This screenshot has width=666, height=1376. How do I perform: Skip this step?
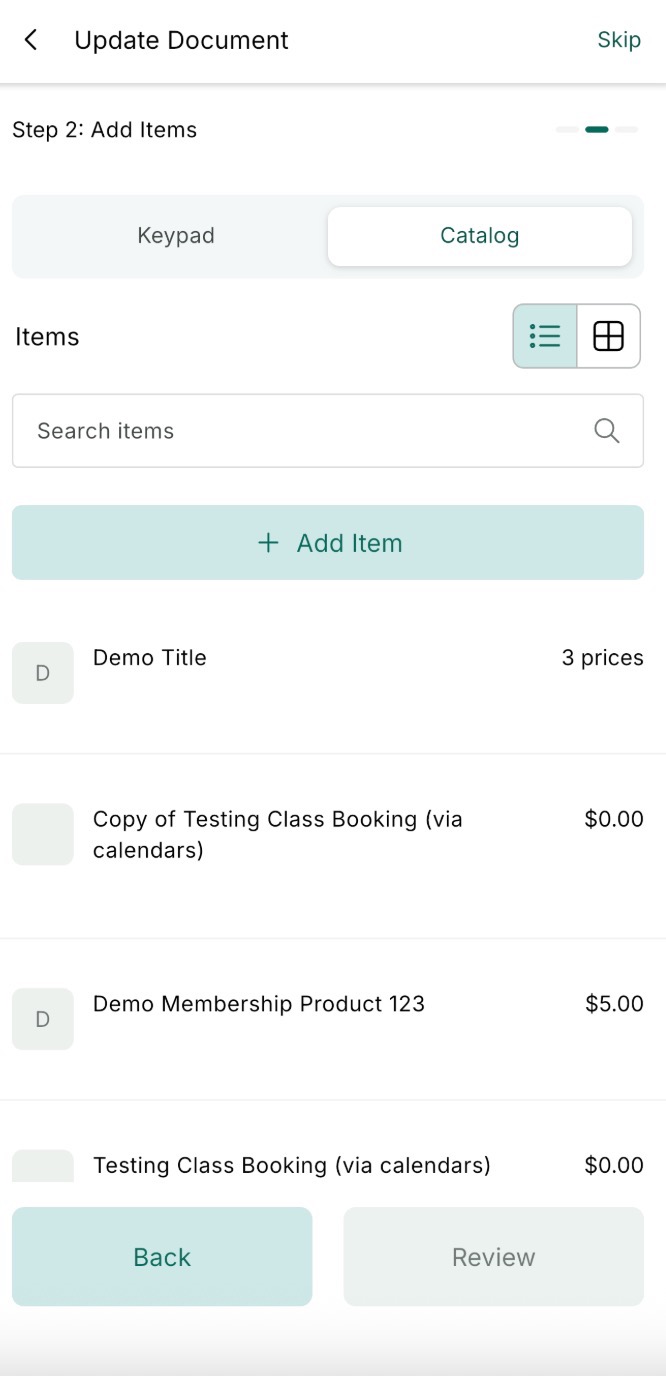tap(619, 40)
